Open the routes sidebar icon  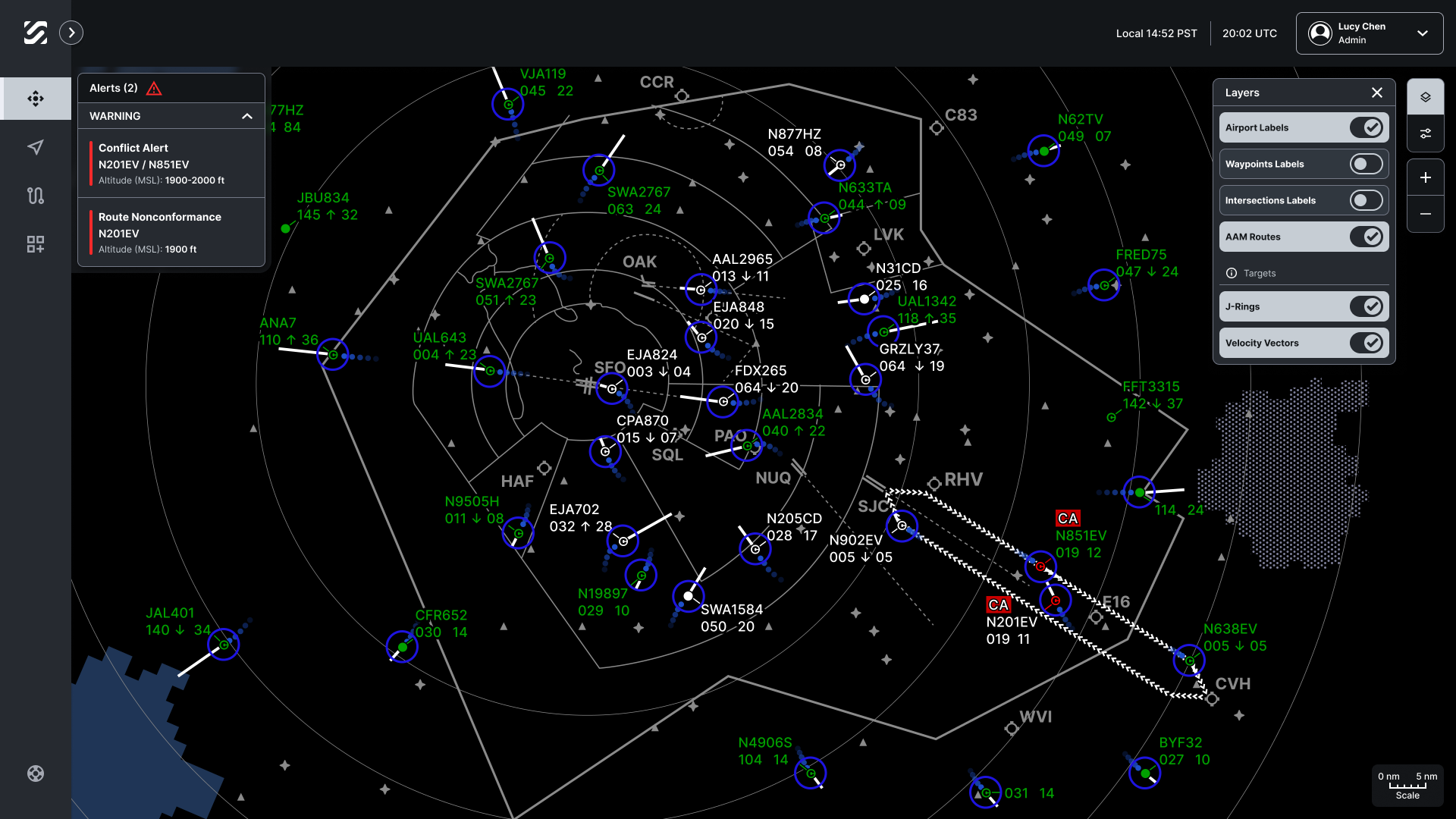pos(36,196)
